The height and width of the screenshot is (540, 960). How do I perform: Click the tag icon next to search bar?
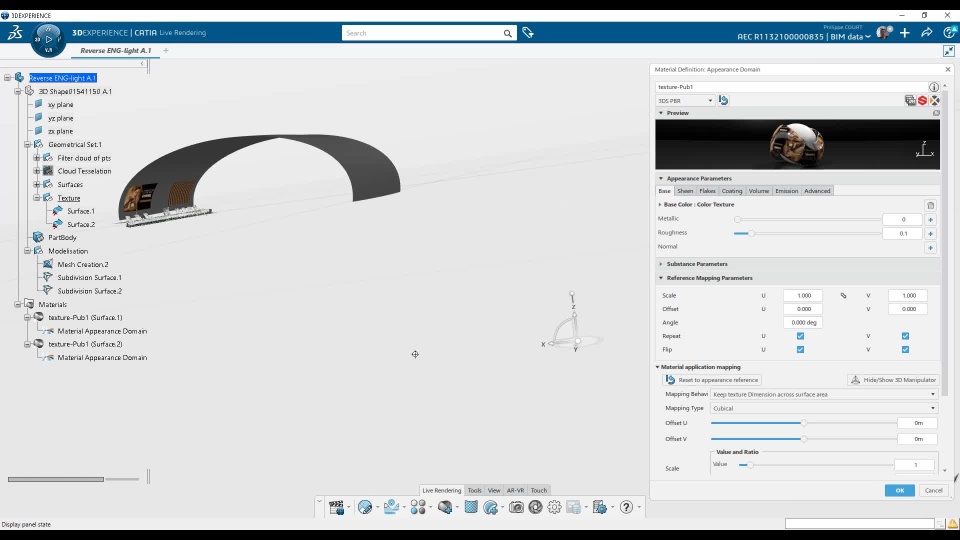[528, 33]
